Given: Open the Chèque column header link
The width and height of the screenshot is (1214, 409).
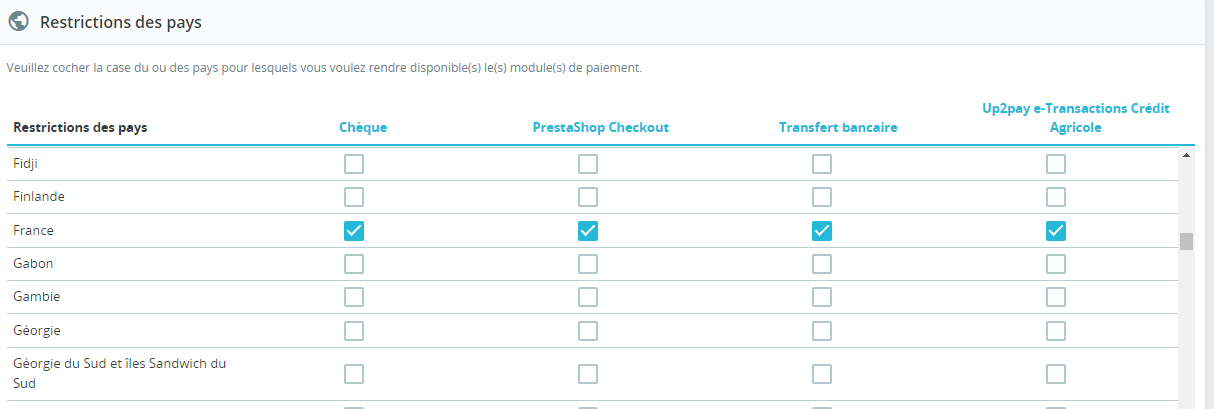Looking at the screenshot, I should coord(363,127).
